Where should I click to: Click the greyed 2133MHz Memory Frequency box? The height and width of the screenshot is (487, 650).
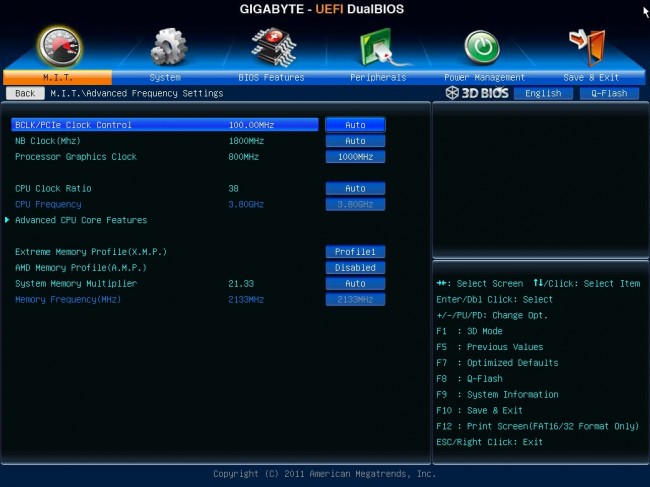click(x=355, y=300)
